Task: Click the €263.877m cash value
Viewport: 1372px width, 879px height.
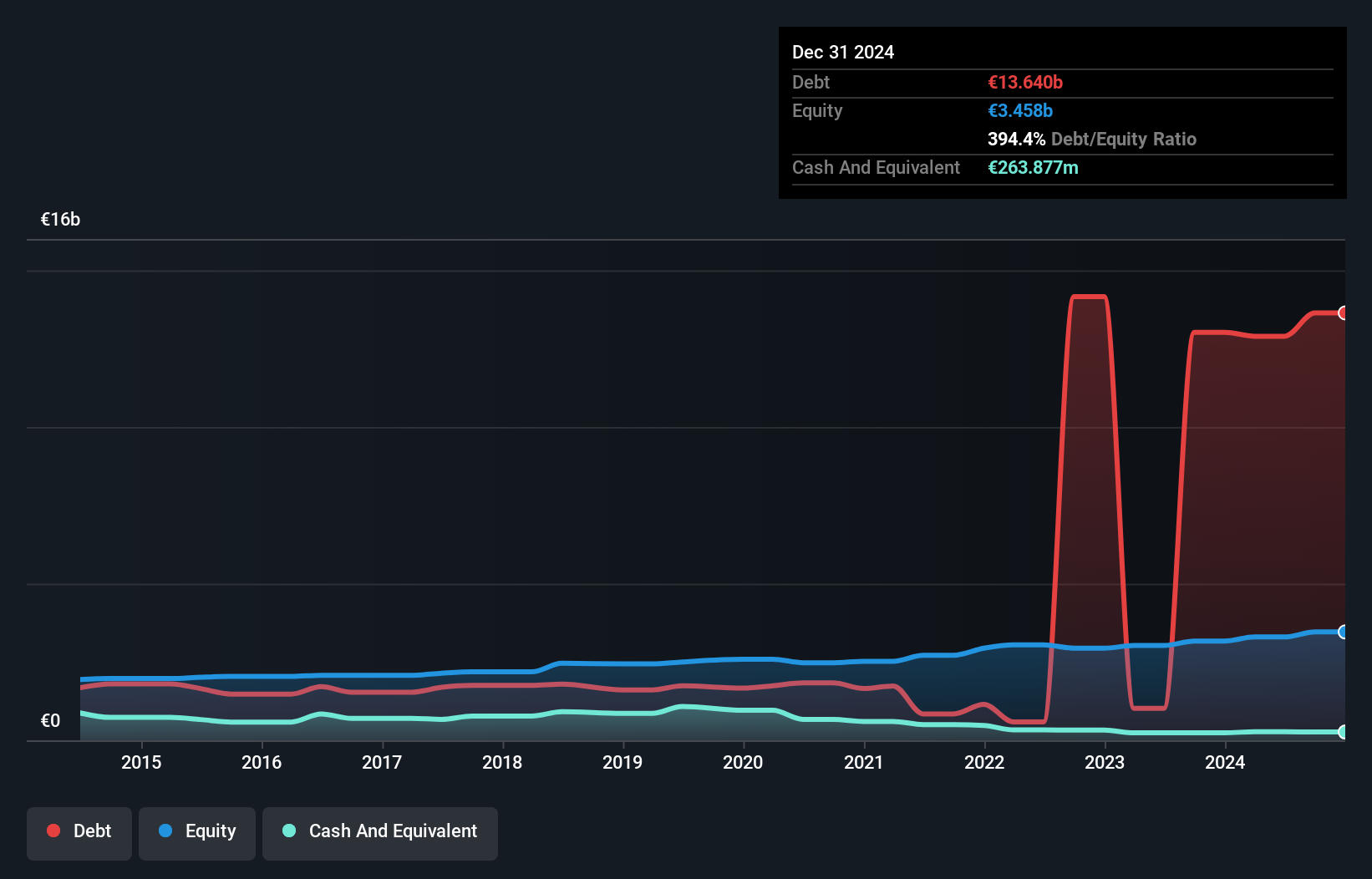Action: (1033, 167)
